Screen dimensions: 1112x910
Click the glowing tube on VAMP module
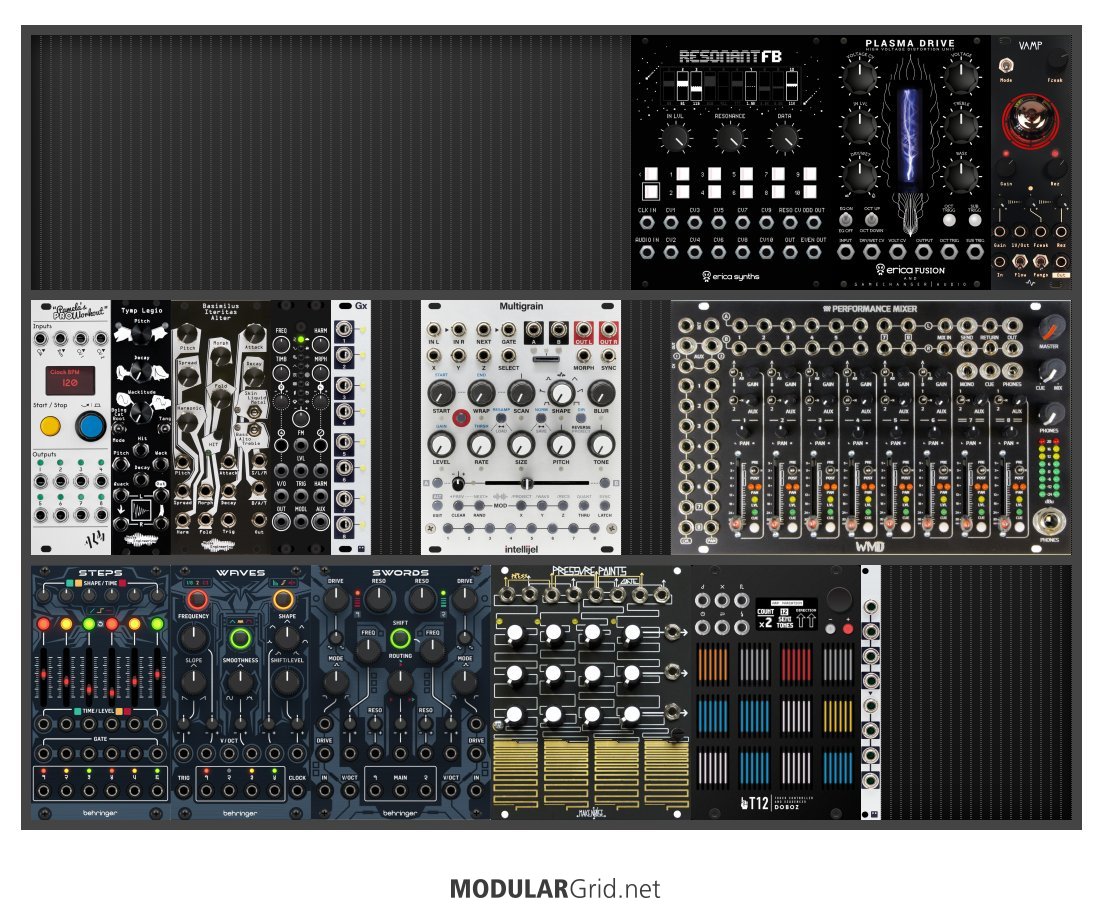point(1029,121)
